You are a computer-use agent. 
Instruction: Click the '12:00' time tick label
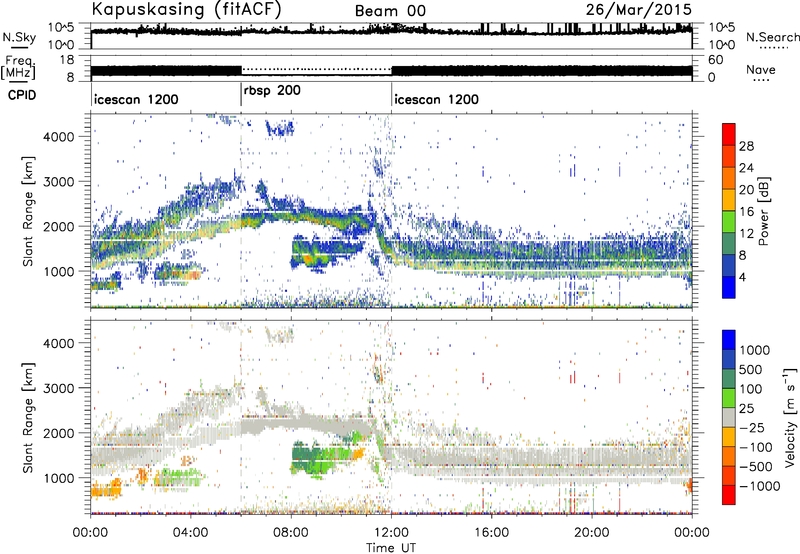coord(391,533)
